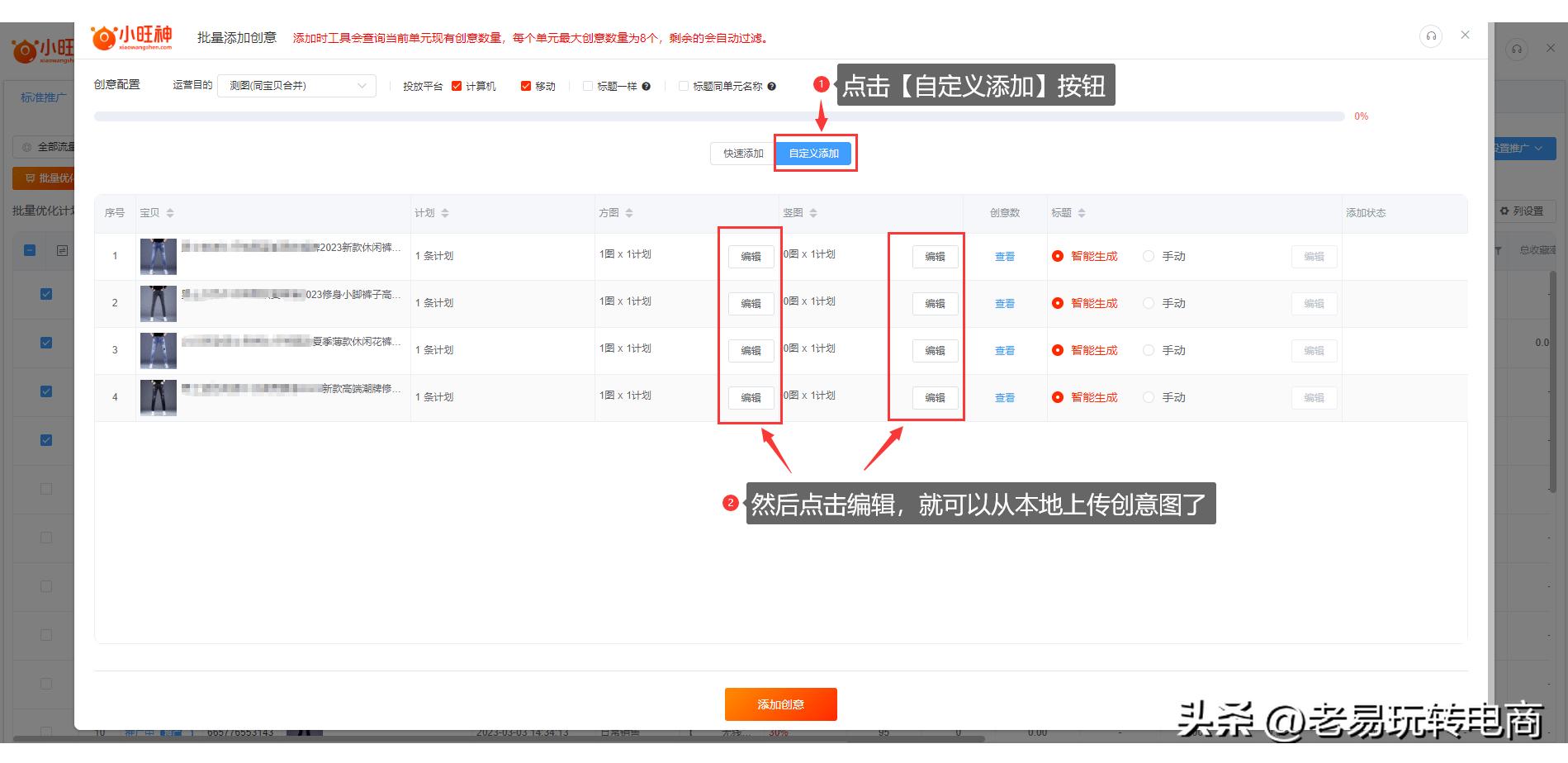Click the help icon next to 标题一样
This screenshot has width=1568, height=763.
point(647,86)
